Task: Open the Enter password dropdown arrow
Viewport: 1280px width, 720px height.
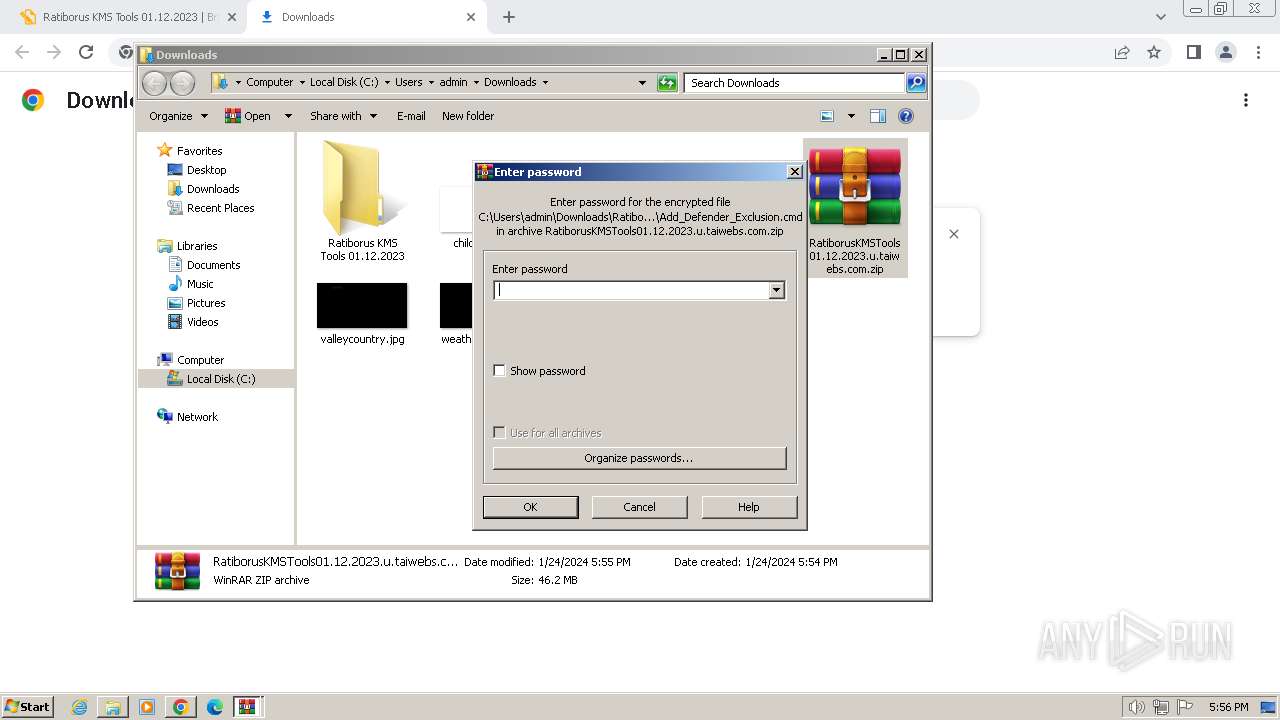Action: pos(776,290)
